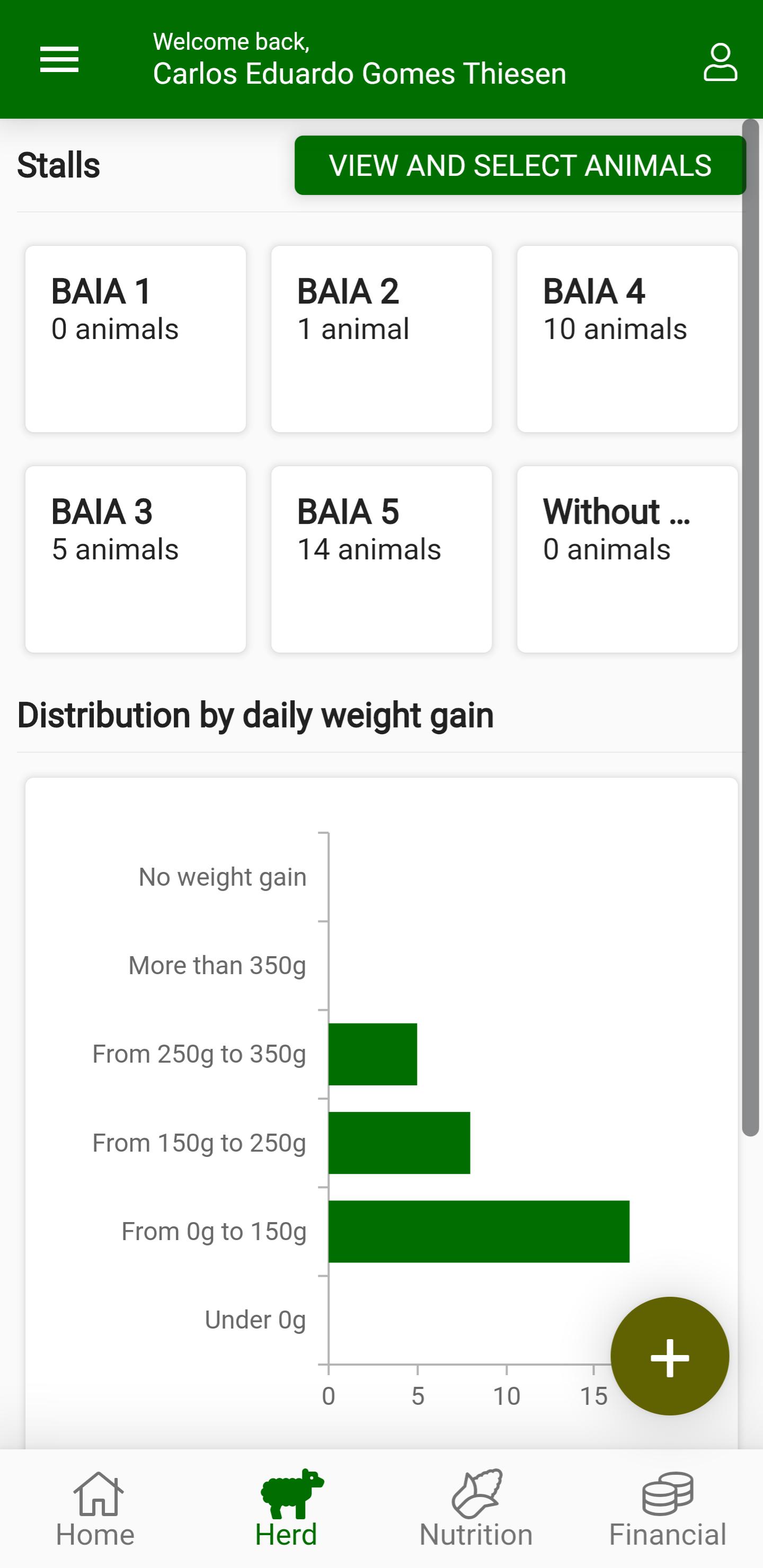Image resolution: width=763 pixels, height=1568 pixels.
Task: Open the BAIA 2 stall card
Action: tap(382, 339)
